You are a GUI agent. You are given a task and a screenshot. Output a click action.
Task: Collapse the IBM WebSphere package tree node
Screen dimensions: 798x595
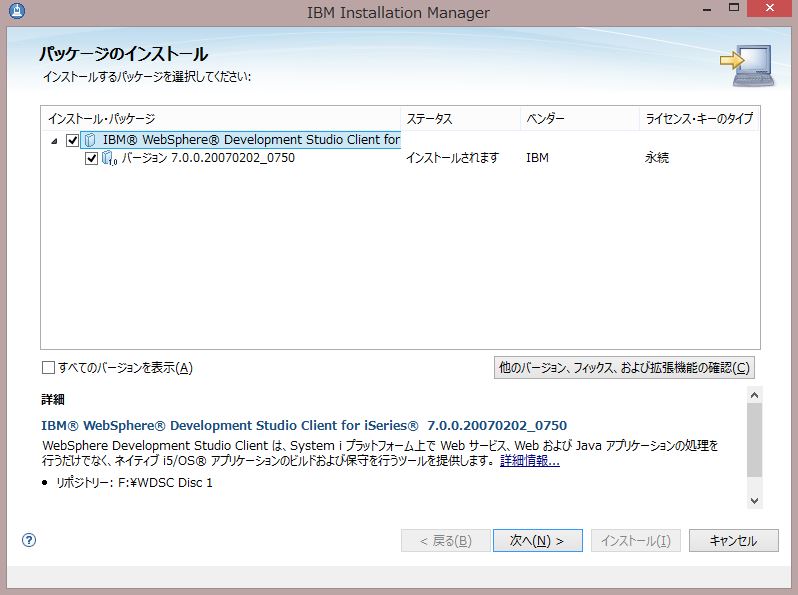pyautogui.click(x=54, y=141)
